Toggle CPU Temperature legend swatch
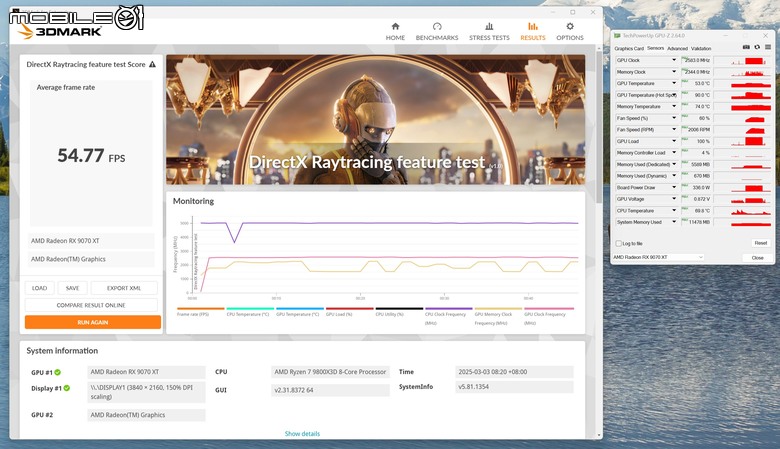Screen dimensions: 780x449 (250, 309)
